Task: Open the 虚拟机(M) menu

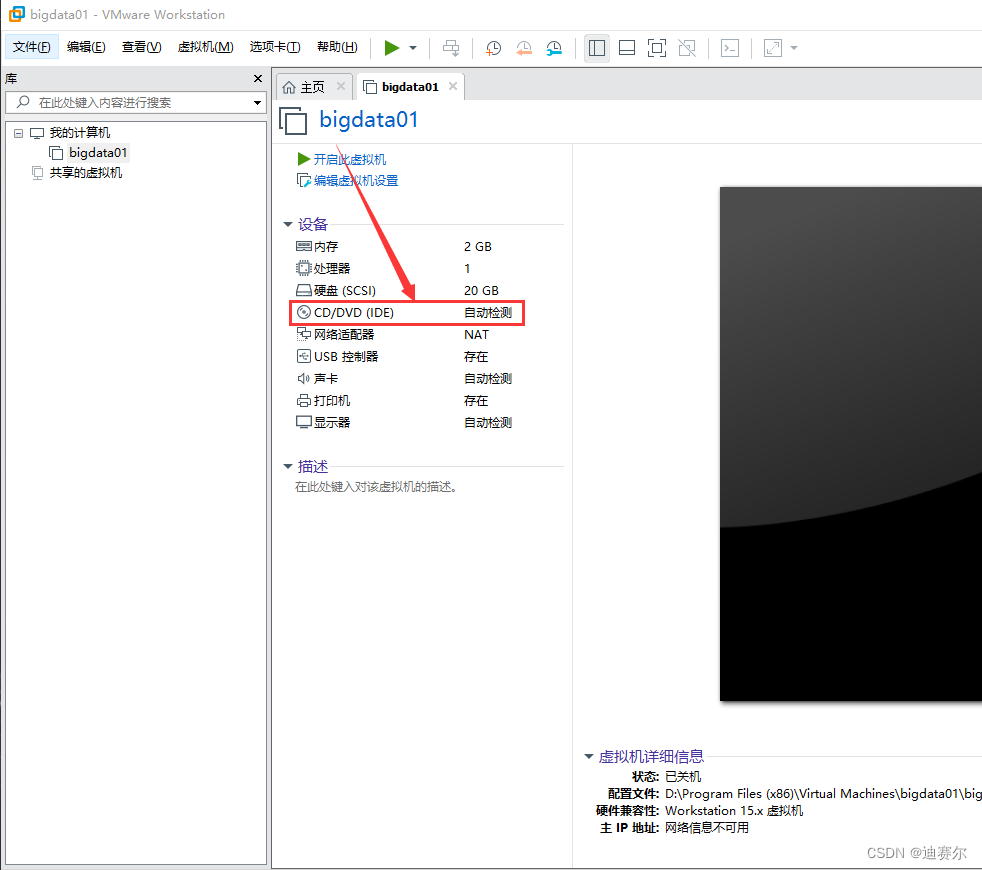Action: (205, 47)
